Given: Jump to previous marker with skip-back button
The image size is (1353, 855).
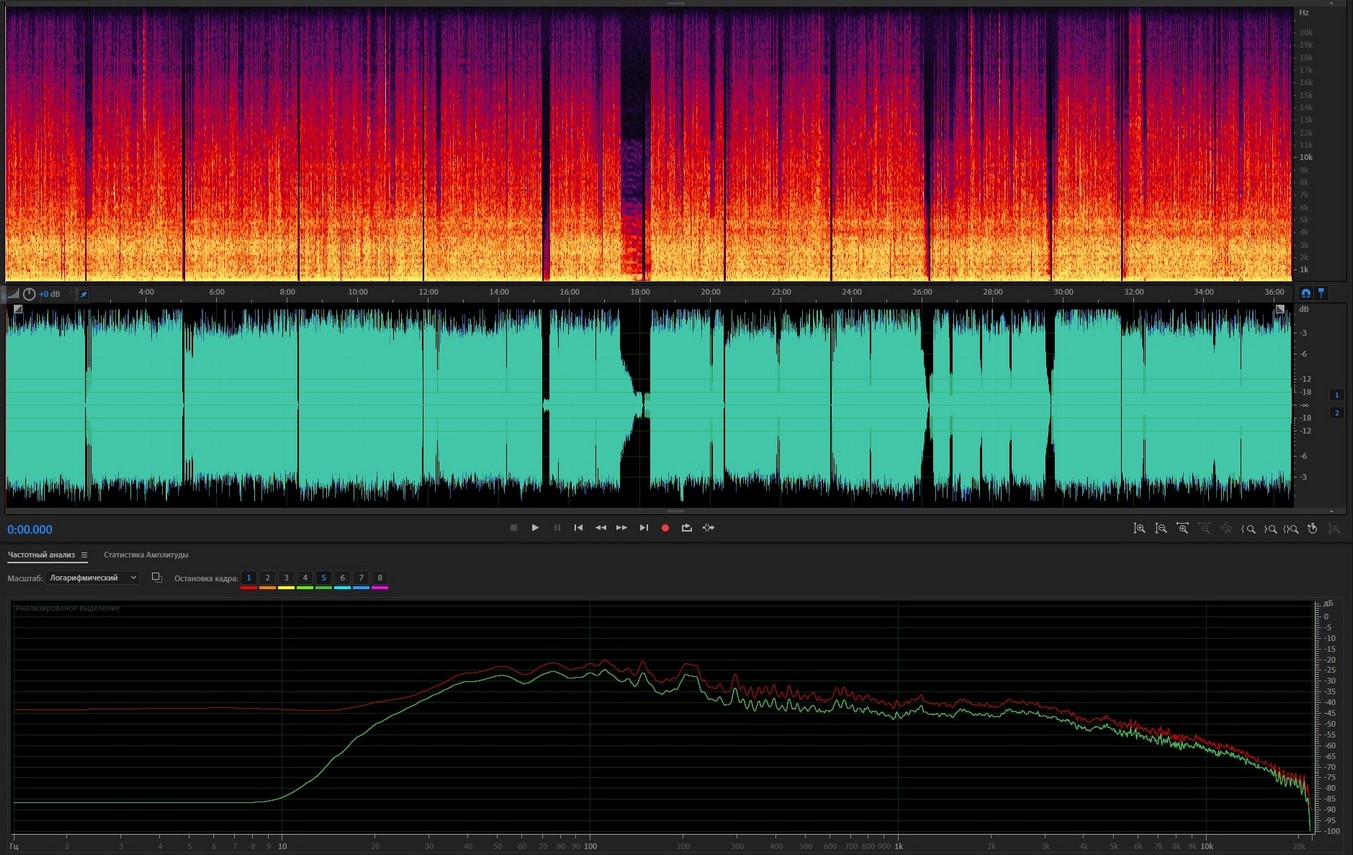Looking at the screenshot, I should (578, 528).
